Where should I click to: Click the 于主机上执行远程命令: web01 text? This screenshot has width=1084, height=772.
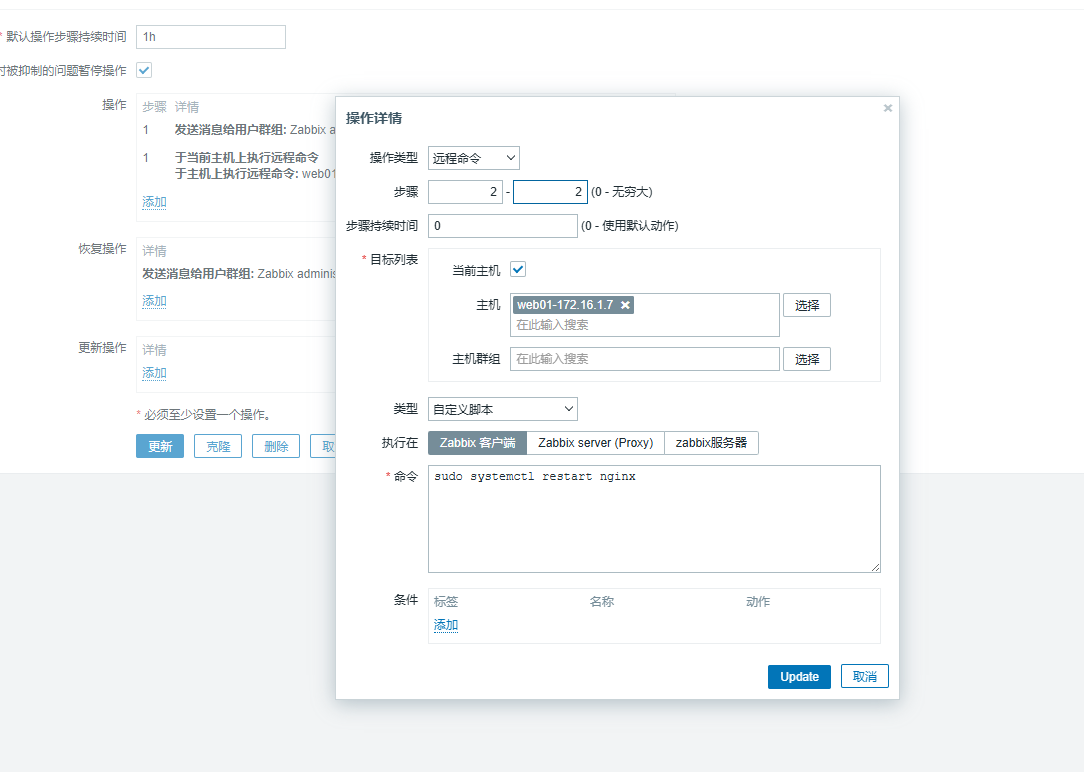pyautogui.click(x=254, y=173)
